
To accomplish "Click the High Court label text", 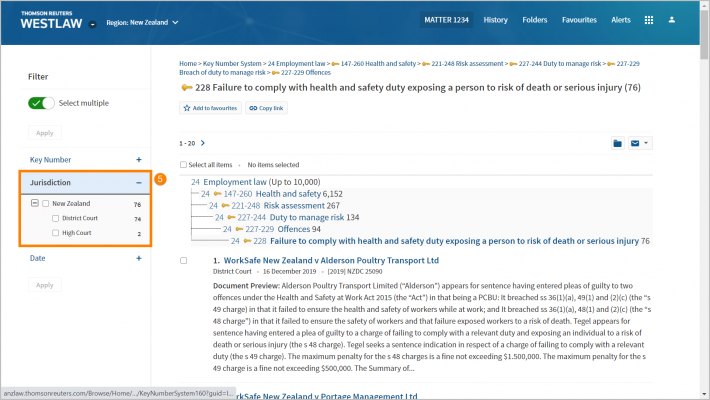I will [77, 233].
